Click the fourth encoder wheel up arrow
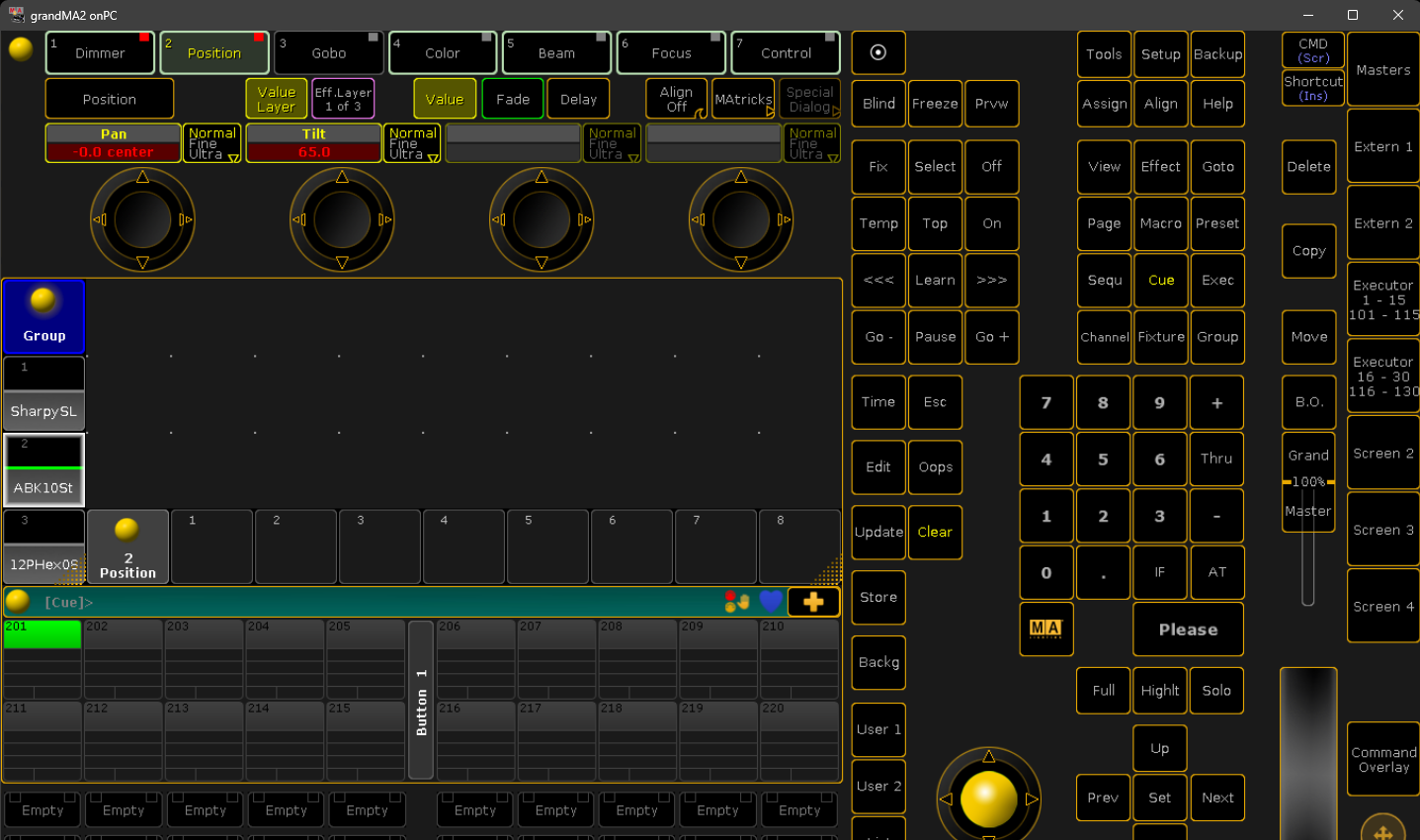The image size is (1420, 840). 741,177
